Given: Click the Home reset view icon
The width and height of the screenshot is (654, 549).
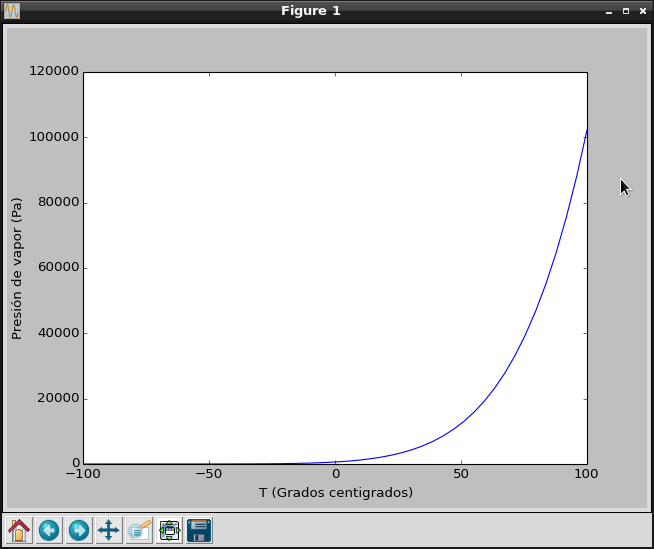Looking at the screenshot, I should click(x=18, y=530).
